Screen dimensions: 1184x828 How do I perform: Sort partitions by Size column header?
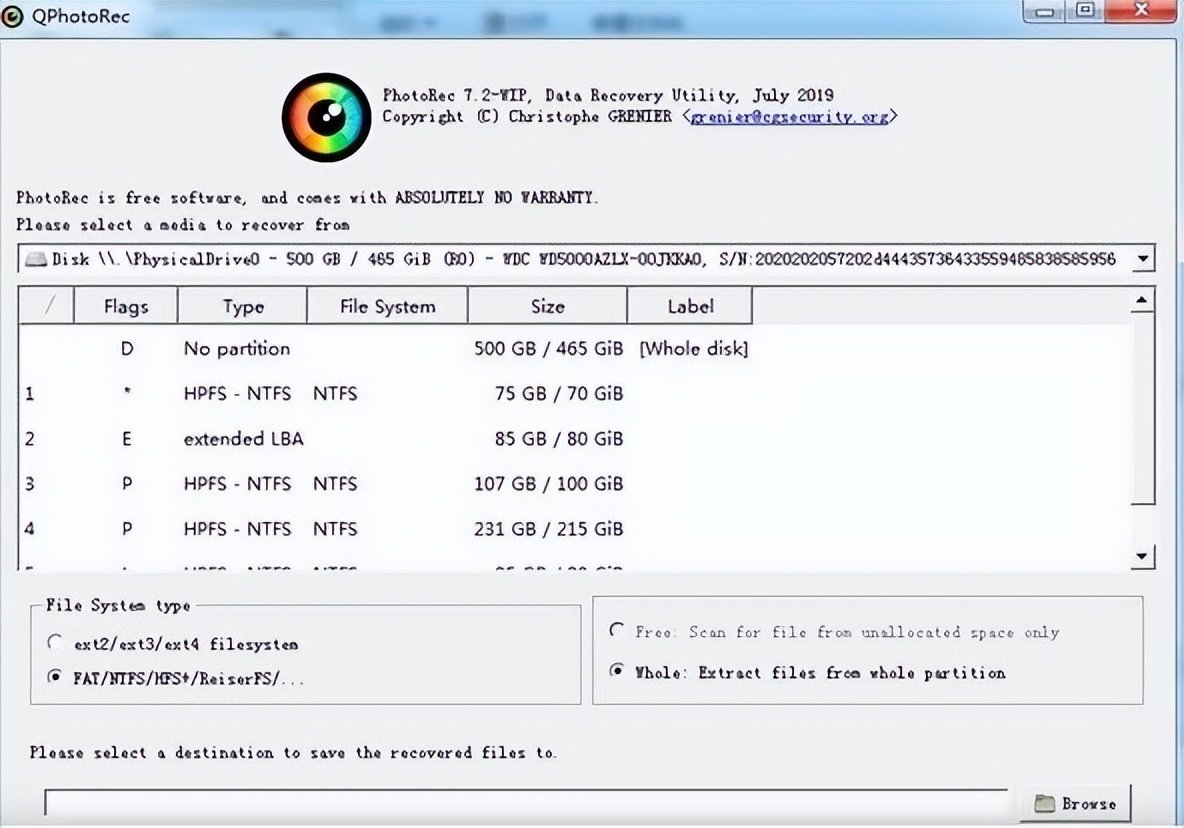coord(547,307)
